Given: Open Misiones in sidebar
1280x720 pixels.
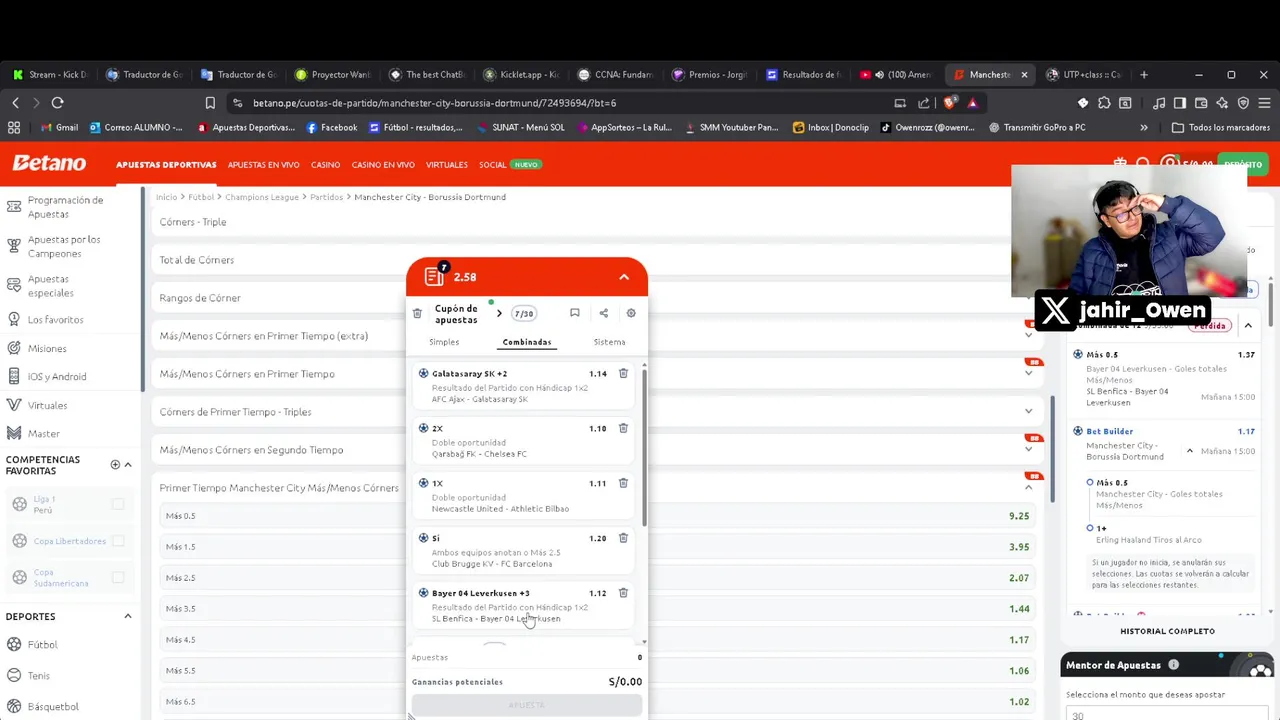Looking at the screenshot, I should point(47,348).
